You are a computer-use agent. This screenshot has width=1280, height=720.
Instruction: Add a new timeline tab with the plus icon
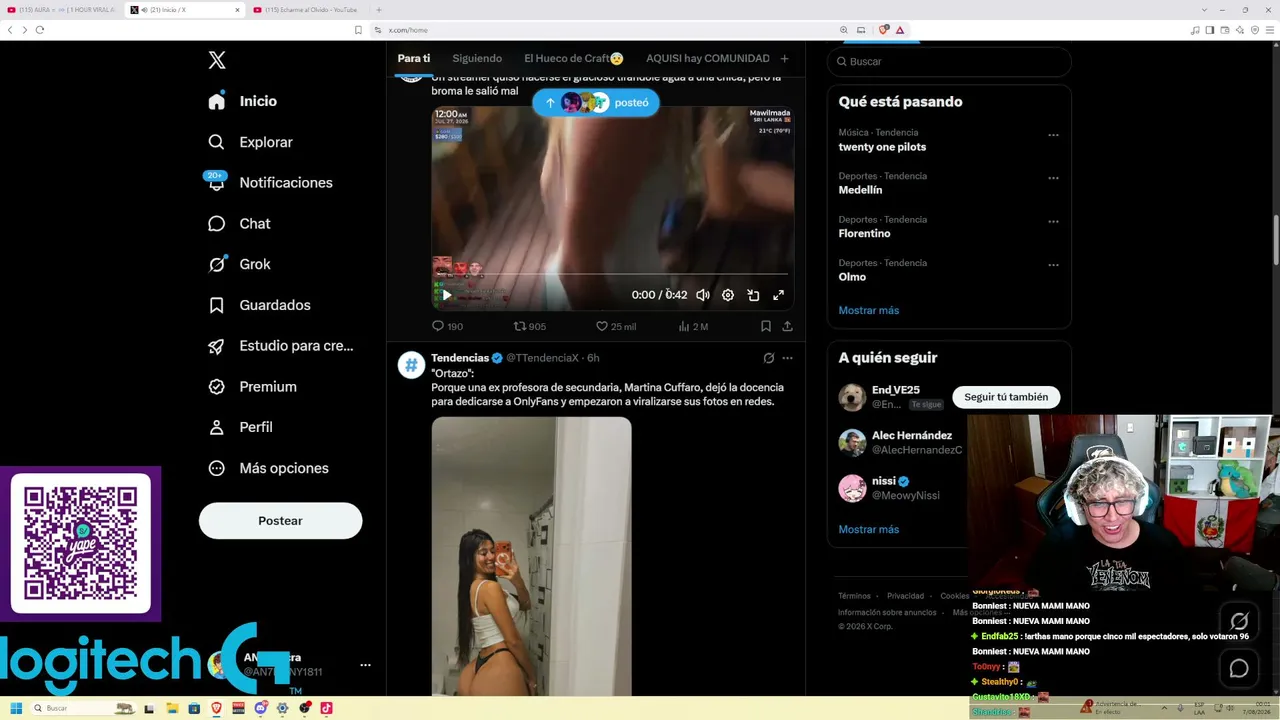(x=784, y=59)
